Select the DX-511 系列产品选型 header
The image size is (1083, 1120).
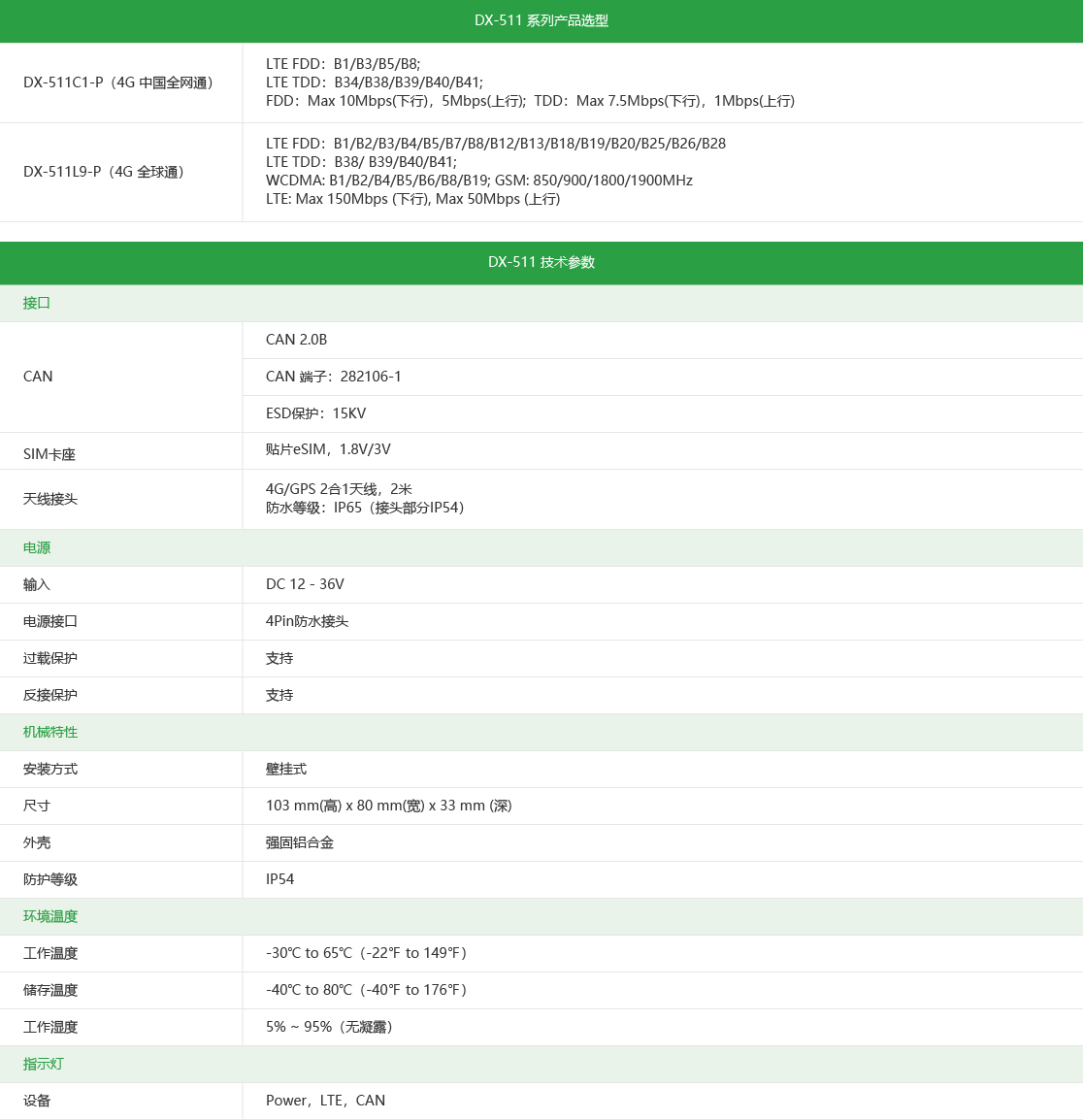click(x=541, y=20)
